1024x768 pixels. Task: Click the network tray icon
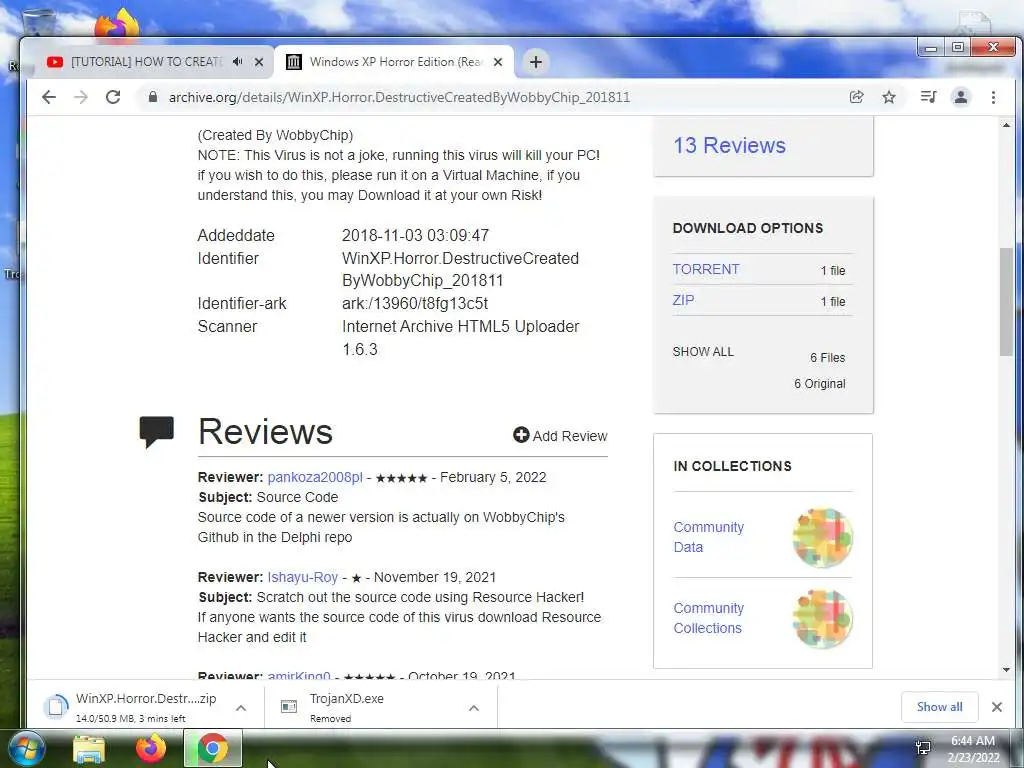point(923,748)
